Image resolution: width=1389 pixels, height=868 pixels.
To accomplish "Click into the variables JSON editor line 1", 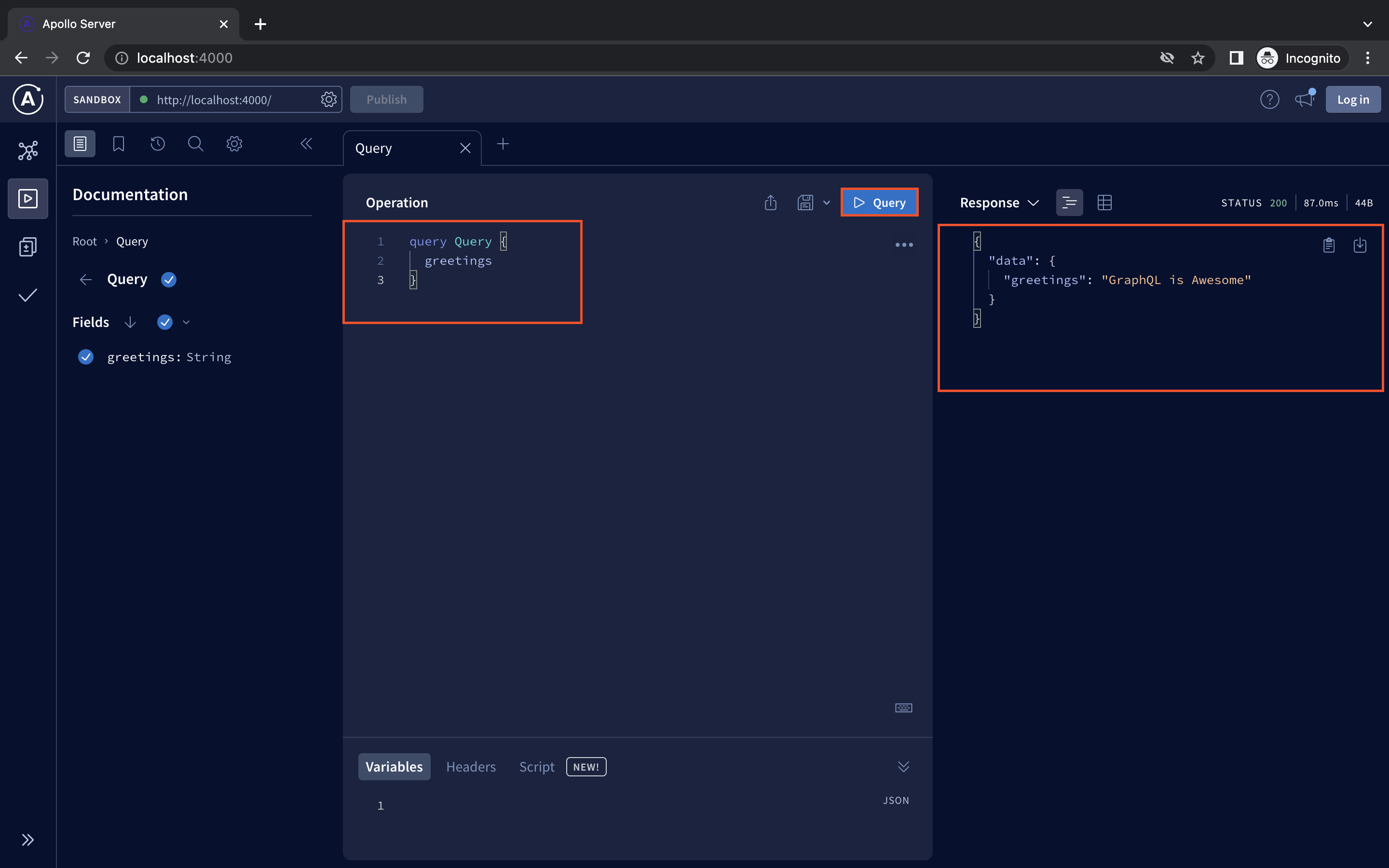I will click(x=637, y=806).
